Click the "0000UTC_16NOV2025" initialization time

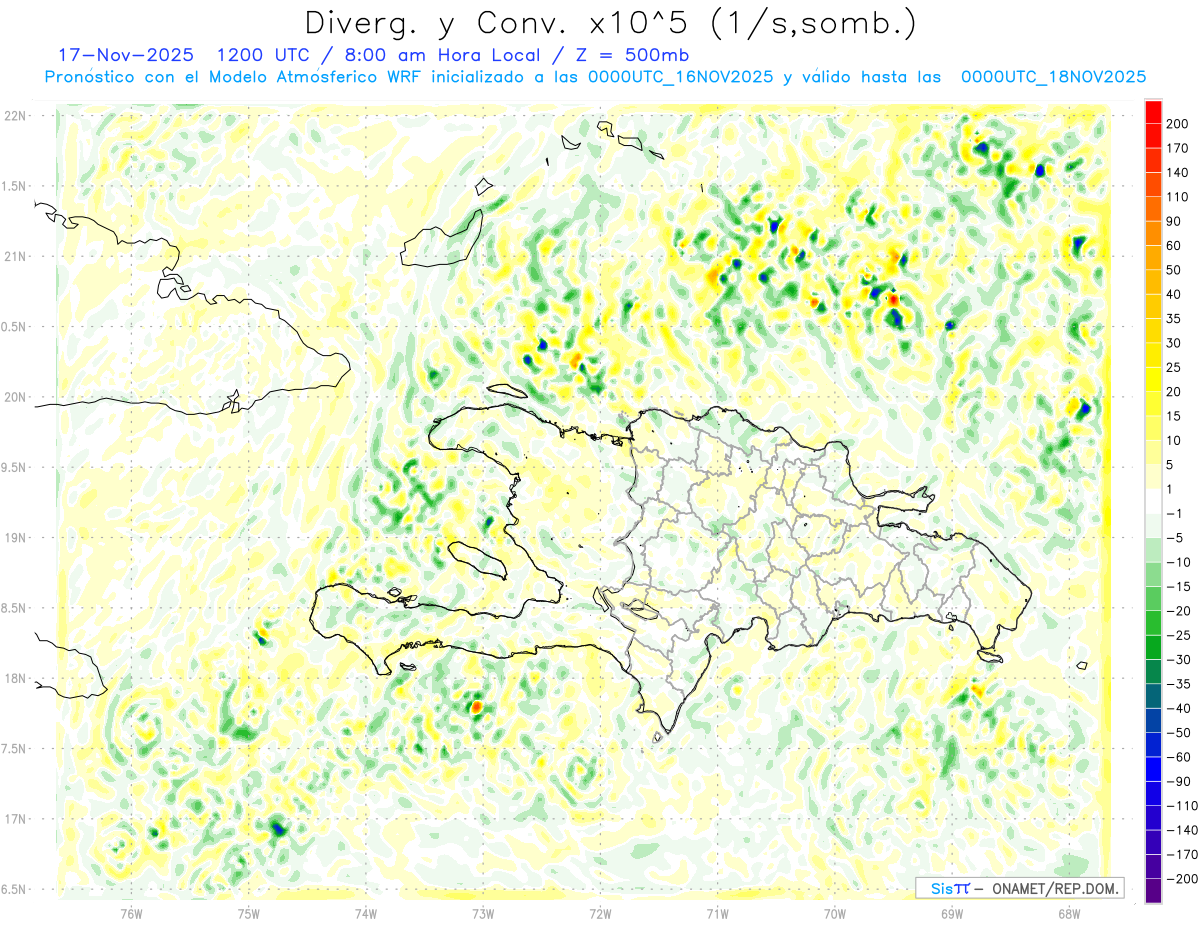click(x=680, y=77)
